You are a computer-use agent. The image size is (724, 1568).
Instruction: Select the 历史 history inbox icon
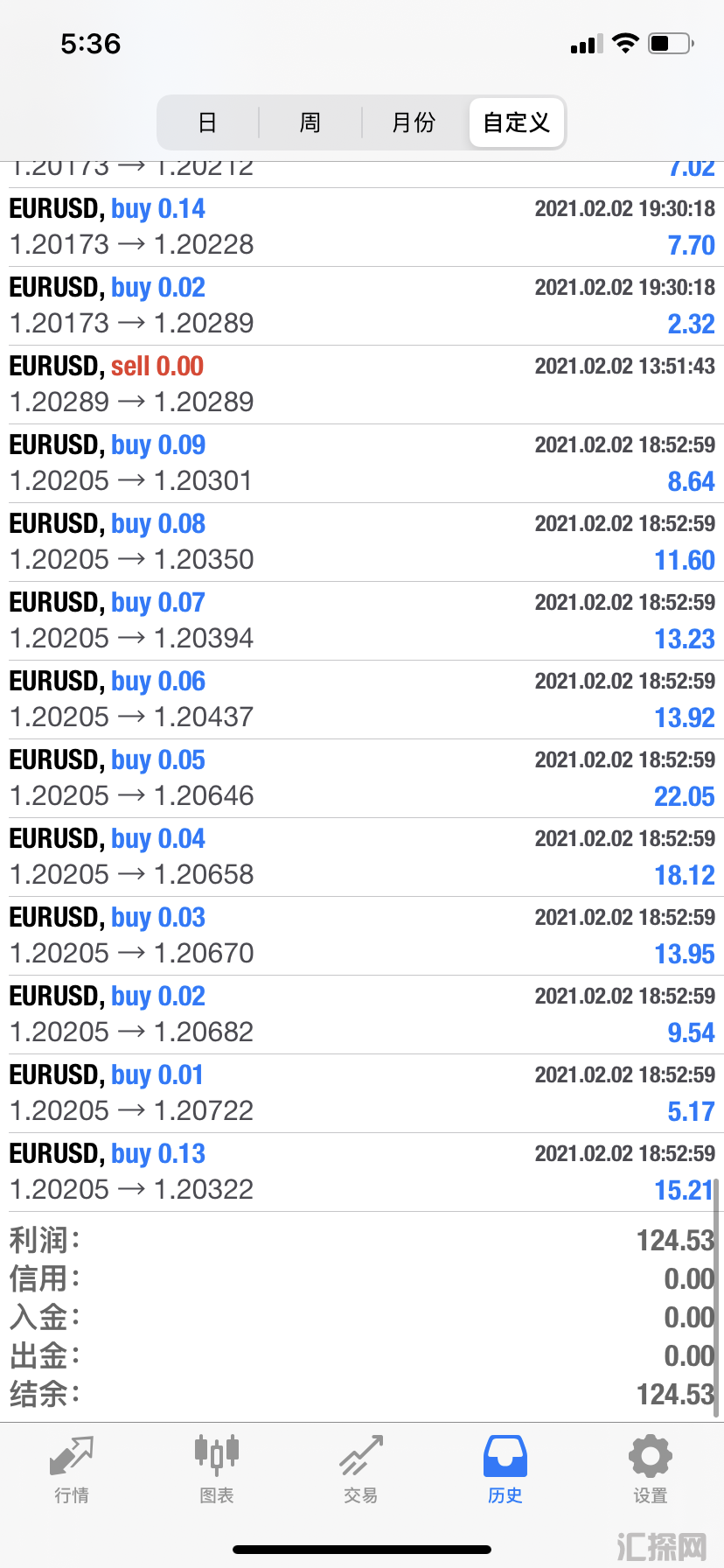pos(505,1456)
